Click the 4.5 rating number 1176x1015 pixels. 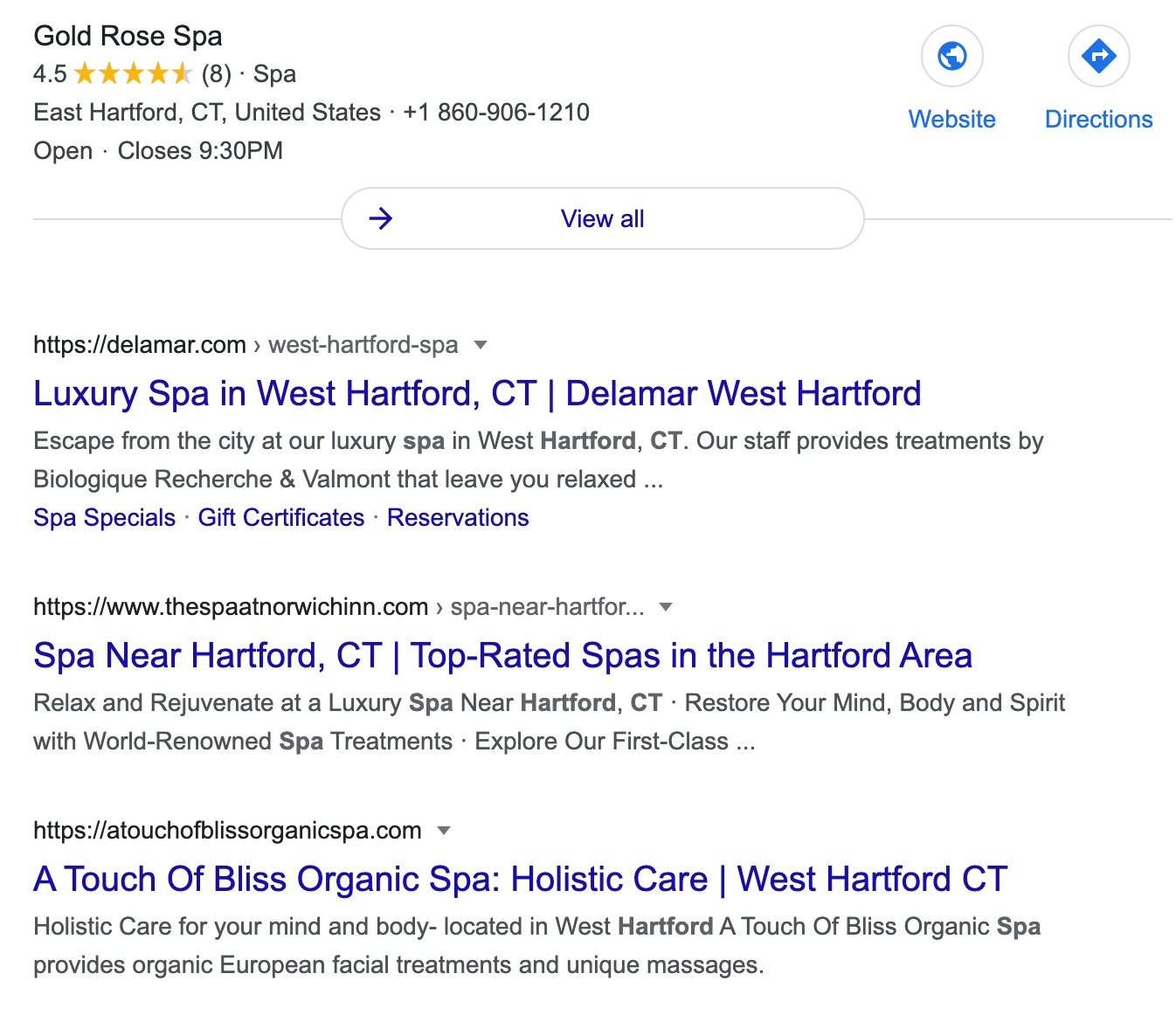(50, 73)
